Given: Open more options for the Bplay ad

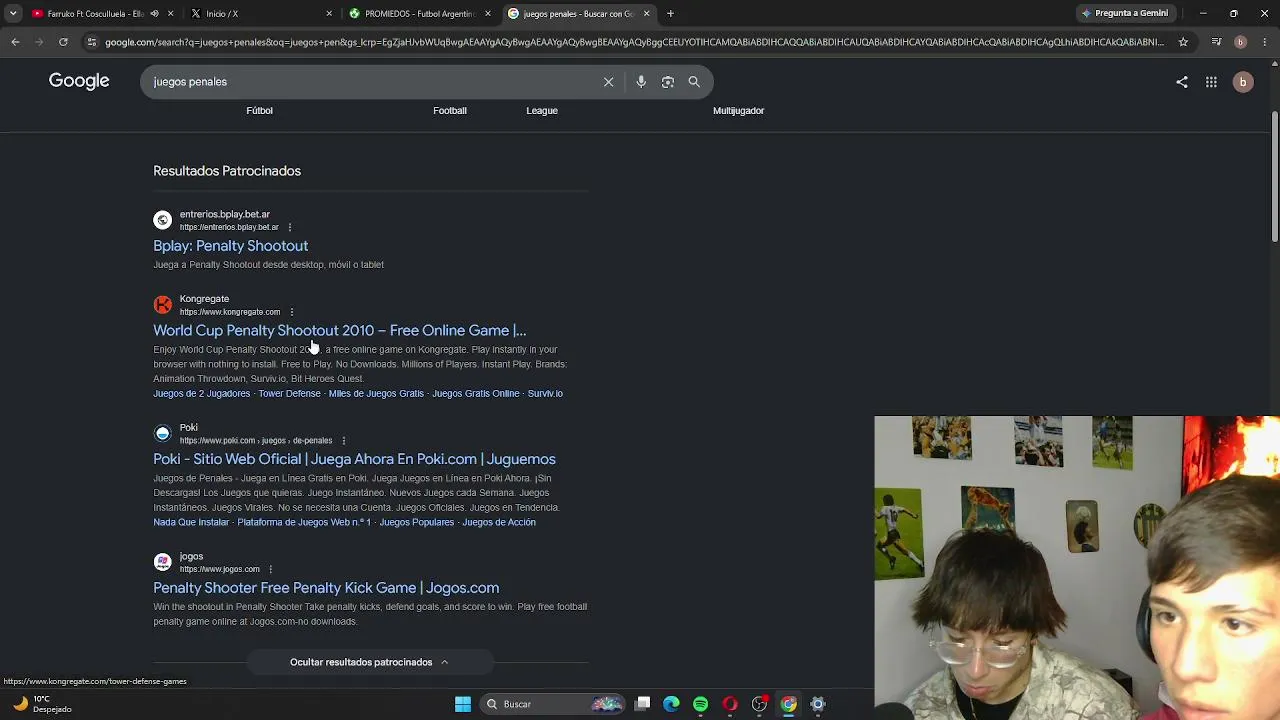Looking at the screenshot, I should 289,227.
